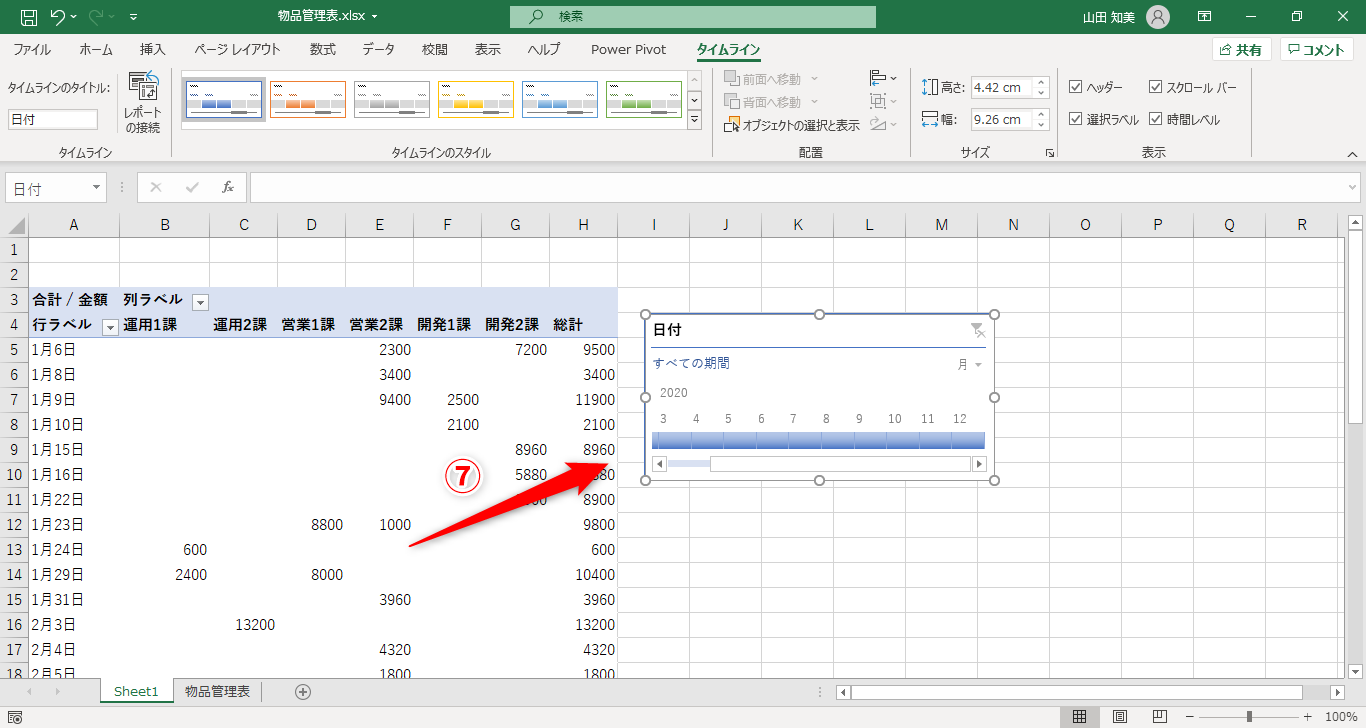Image resolution: width=1366 pixels, height=728 pixels.
Task: Switch to the 物品管理表 sheet tab
Action: click(x=218, y=691)
